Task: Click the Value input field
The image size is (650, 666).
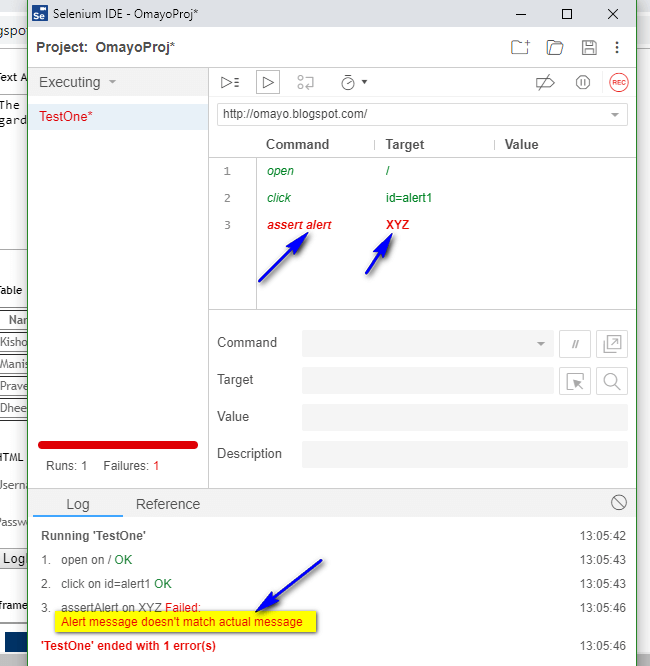Action: tap(465, 417)
